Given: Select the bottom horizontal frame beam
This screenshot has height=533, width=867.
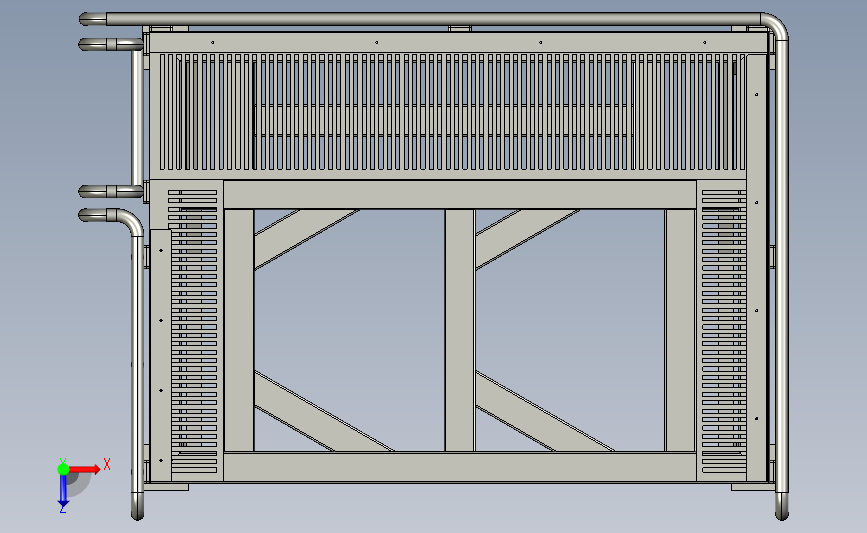Looking at the screenshot, I should click(459, 467).
